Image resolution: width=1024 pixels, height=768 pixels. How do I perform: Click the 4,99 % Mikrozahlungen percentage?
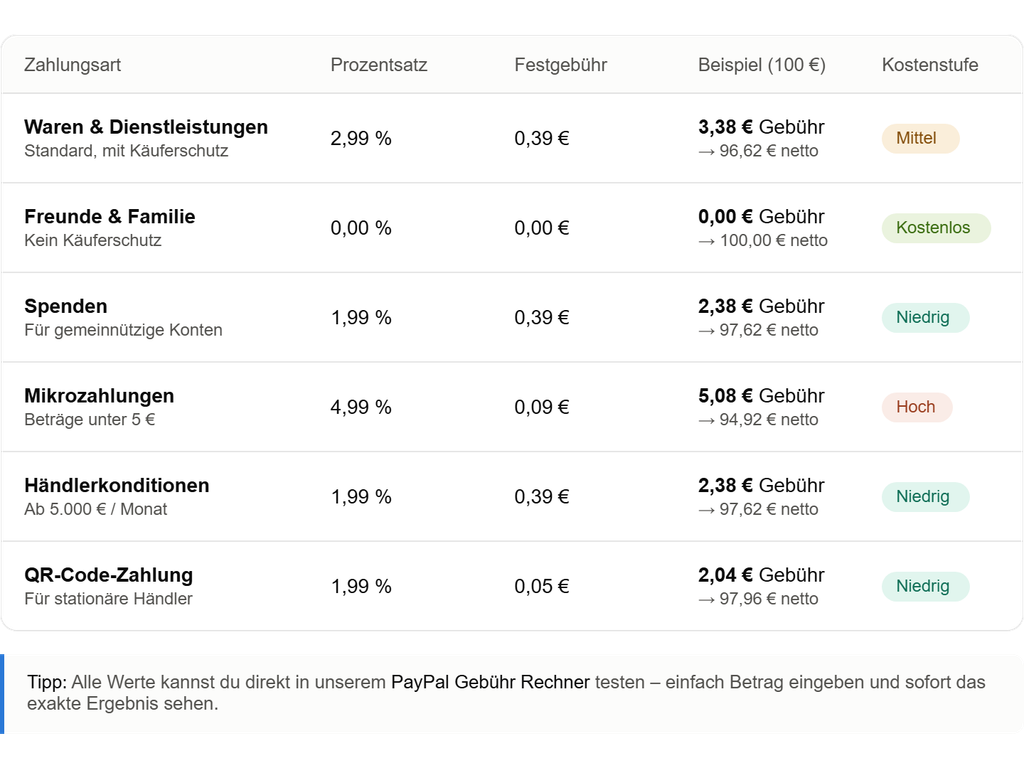click(361, 407)
